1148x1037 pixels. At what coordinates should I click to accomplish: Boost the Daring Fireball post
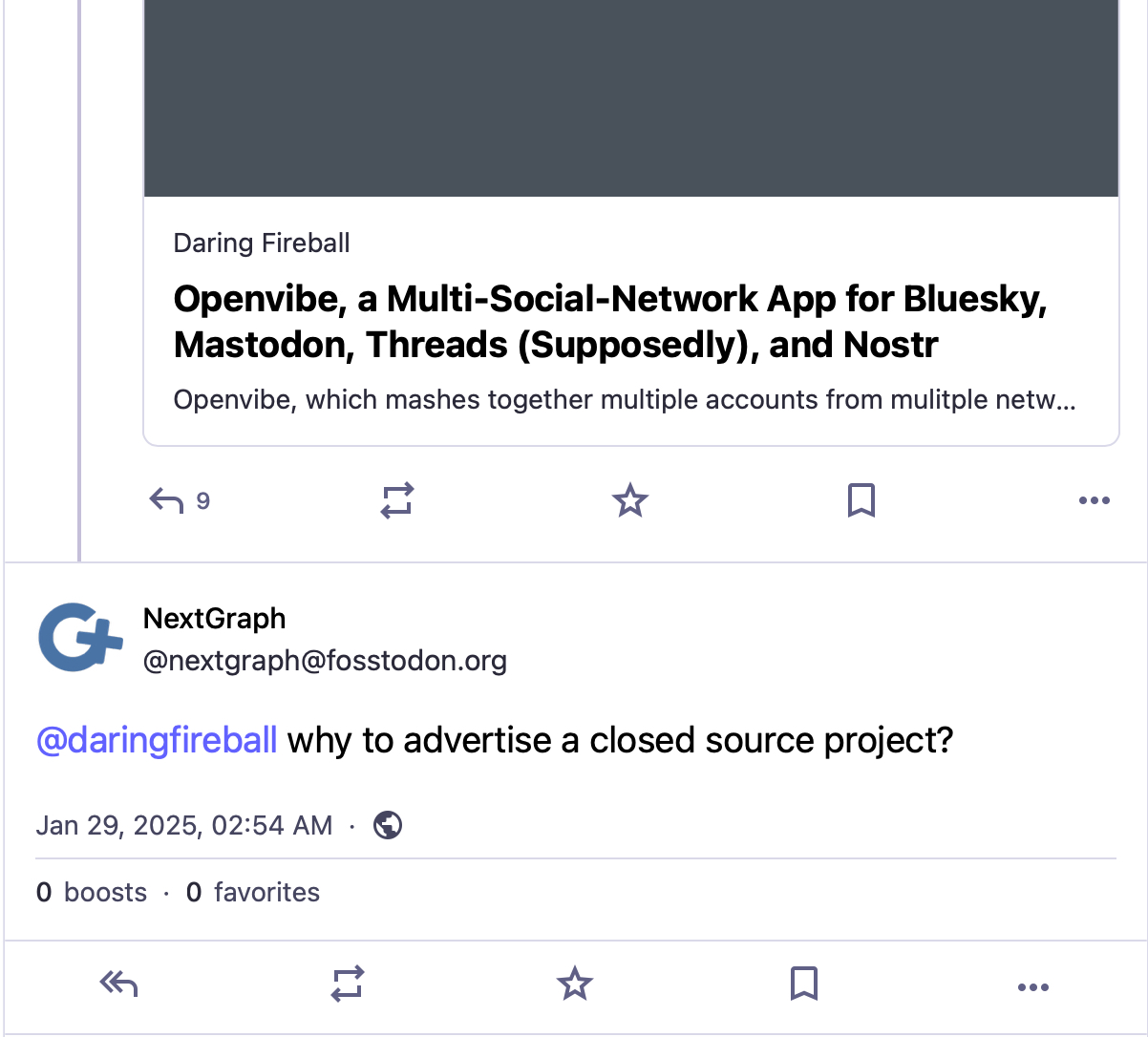(396, 499)
